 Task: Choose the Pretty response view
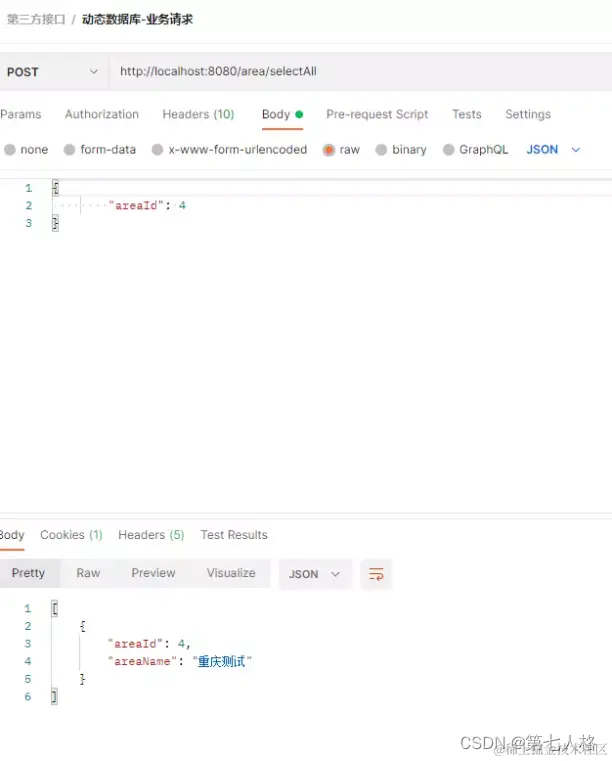coord(29,573)
